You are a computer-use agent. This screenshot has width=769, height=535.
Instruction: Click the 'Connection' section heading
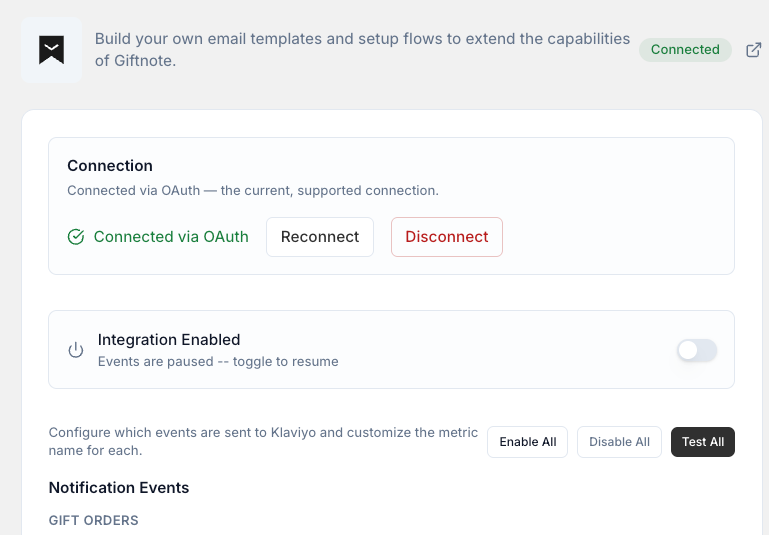(110, 166)
